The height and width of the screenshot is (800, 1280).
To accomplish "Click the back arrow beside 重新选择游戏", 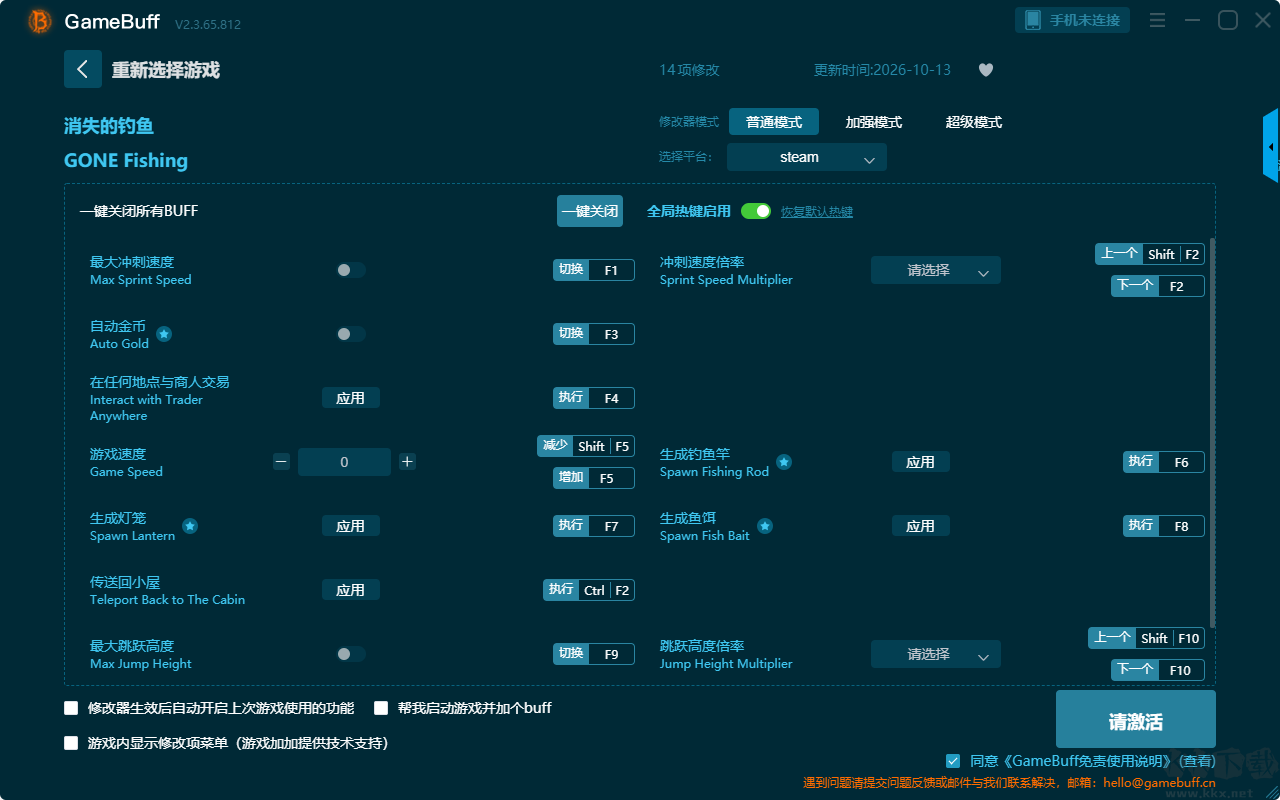I will [x=83, y=69].
